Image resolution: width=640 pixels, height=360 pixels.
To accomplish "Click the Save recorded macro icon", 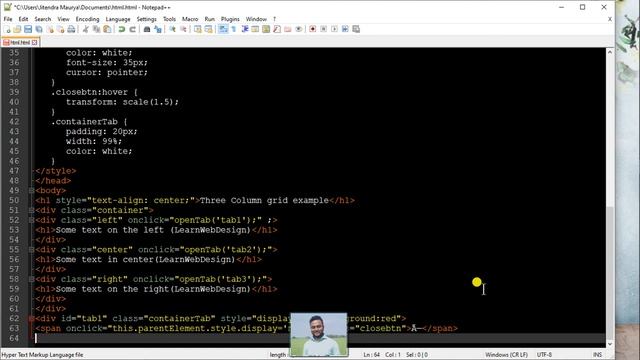I will pos(356,29).
